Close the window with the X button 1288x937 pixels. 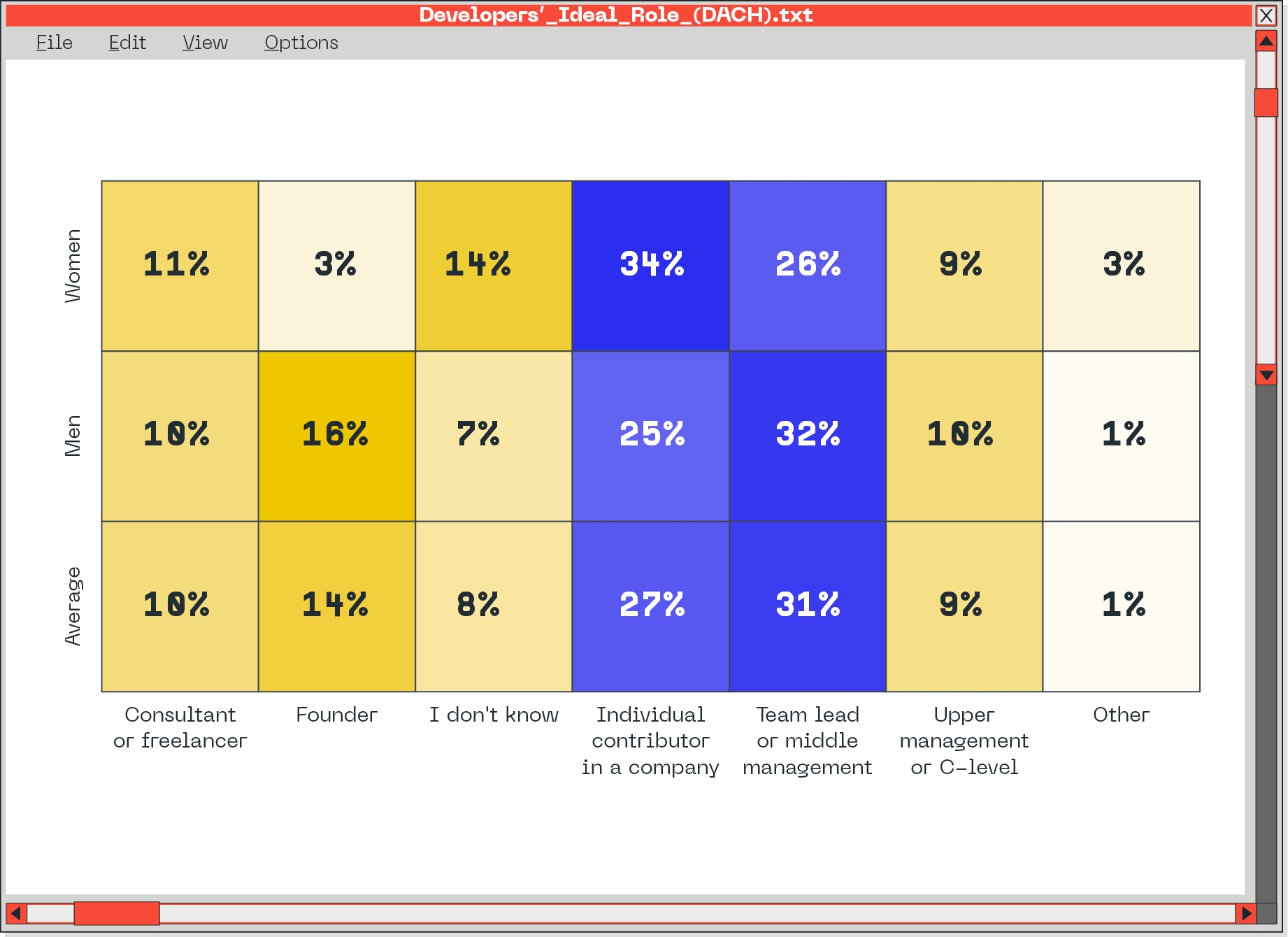pos(1266,15)
